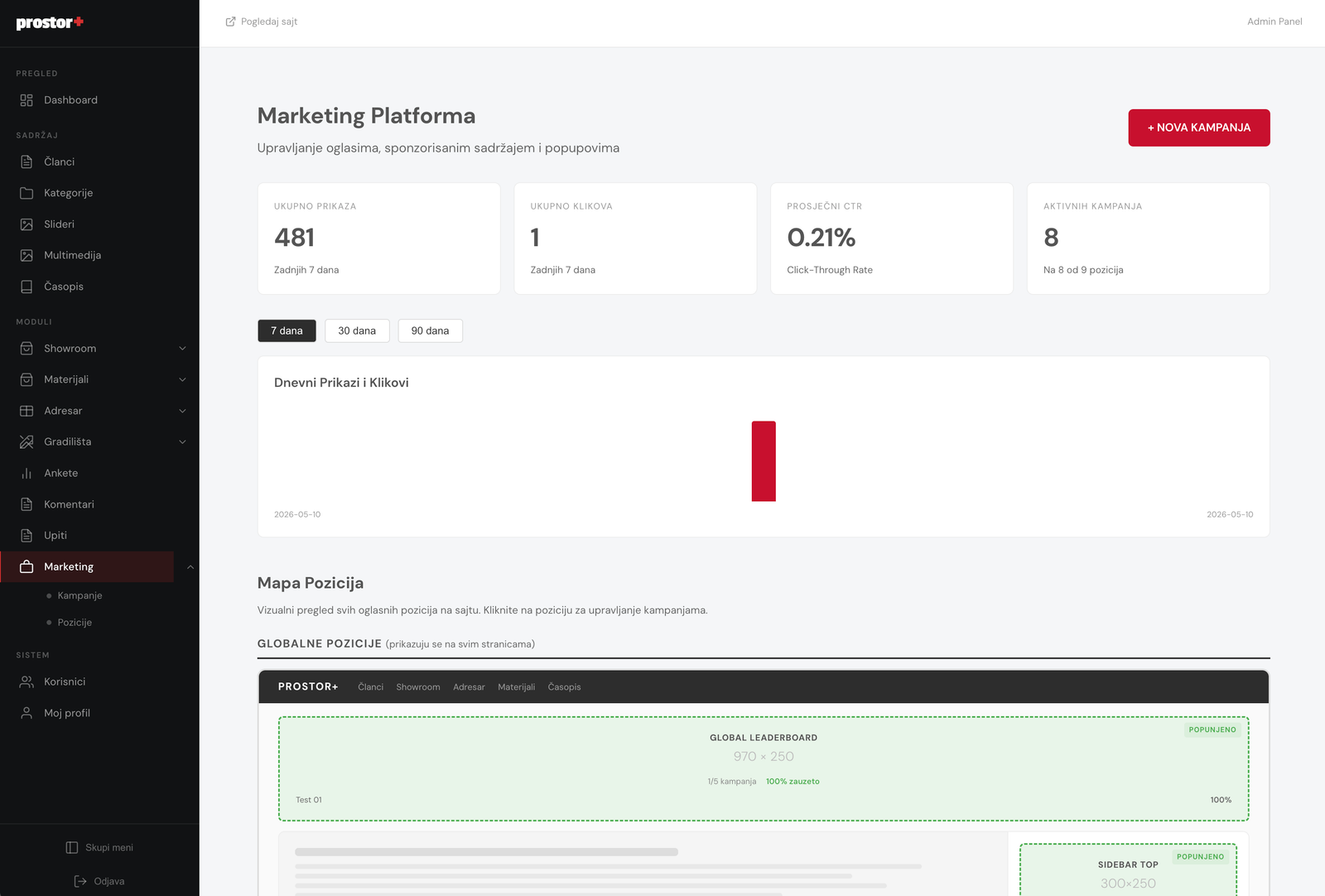Click the Korisnici users icon
The height and width of the screenshot is (896, 1325).
pyautogui.click(x=26, y=682)
